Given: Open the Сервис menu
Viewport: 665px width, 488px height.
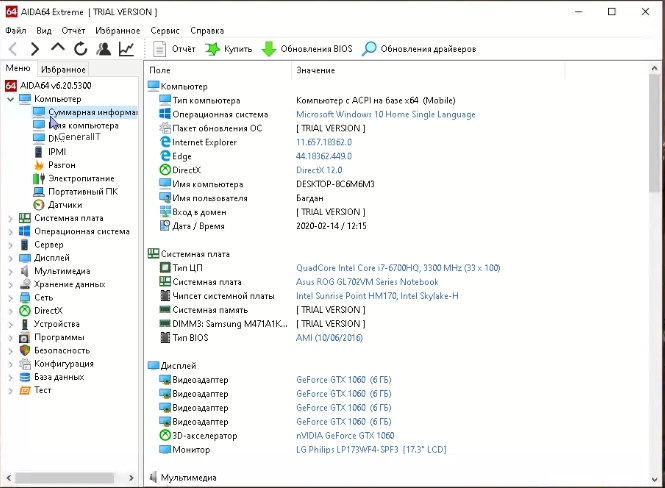Looking at the screenshot, I should 165,31.
